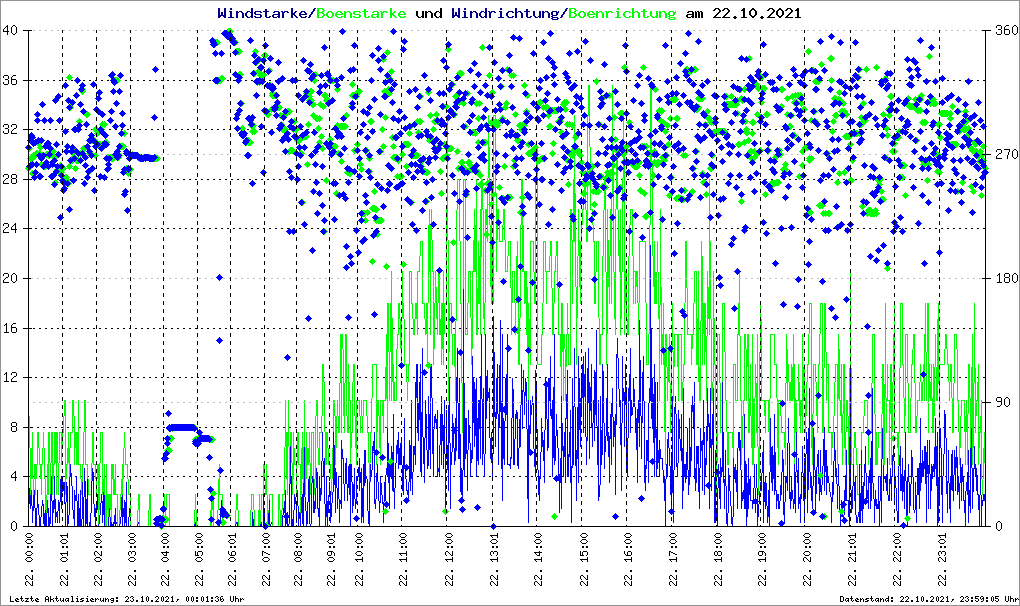The image size is (1020, 606).
Task: Select the 8 tick on left axis
Action: [14, 428]
